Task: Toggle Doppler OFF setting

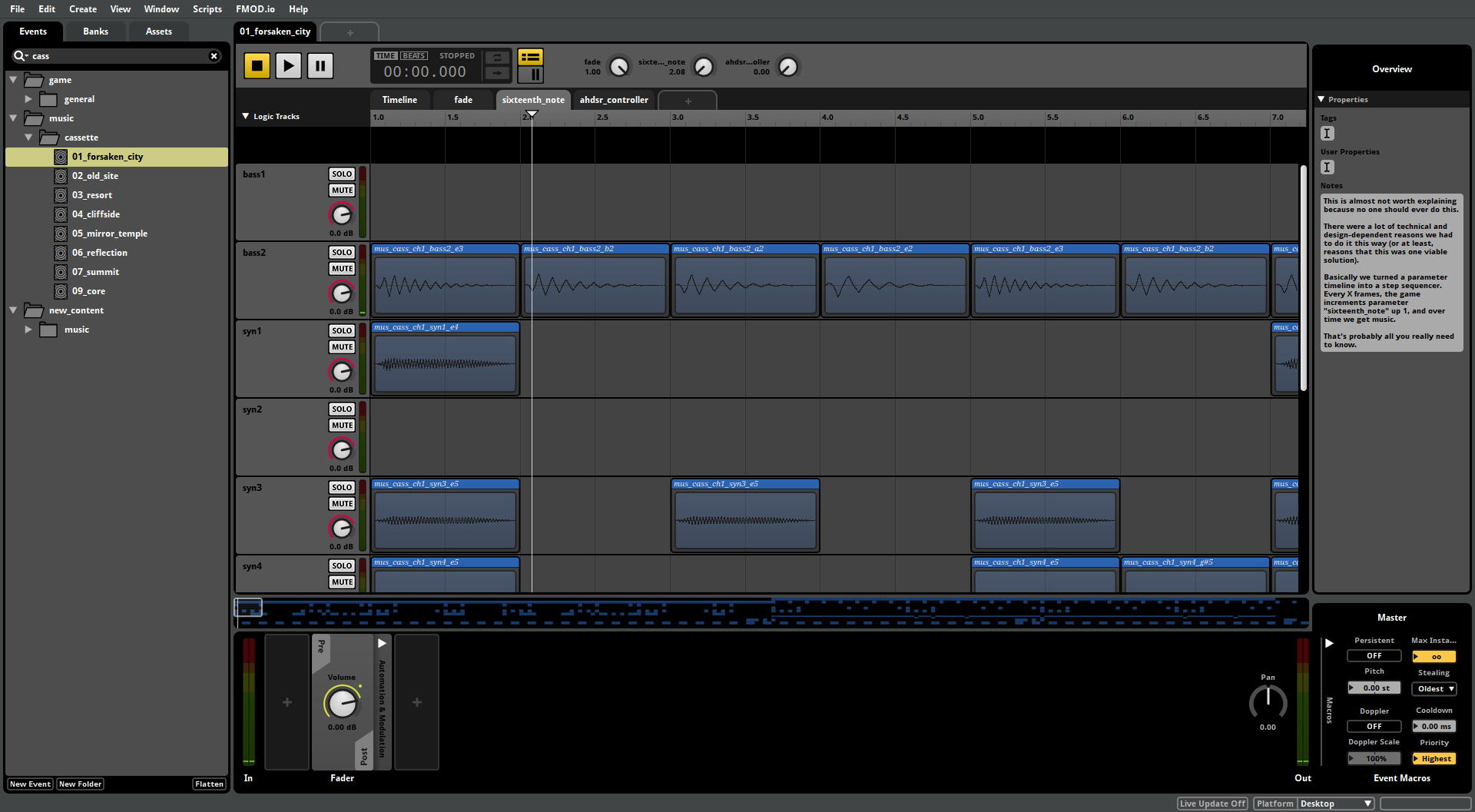Action: 1374,727
